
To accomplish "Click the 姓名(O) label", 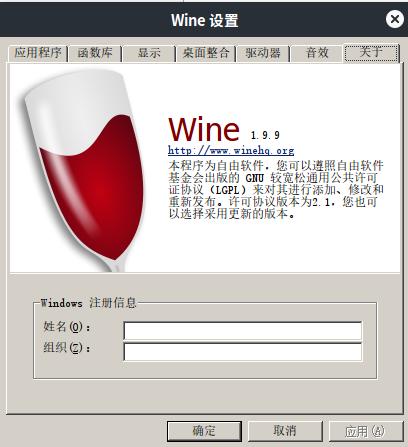I will [x=67, y=327].
